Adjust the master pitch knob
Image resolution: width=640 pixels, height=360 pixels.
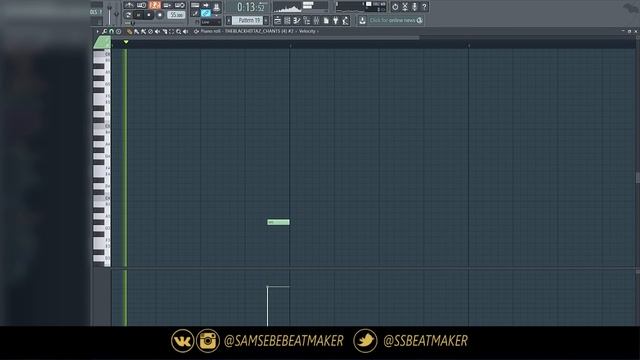(x=117, y=14)
